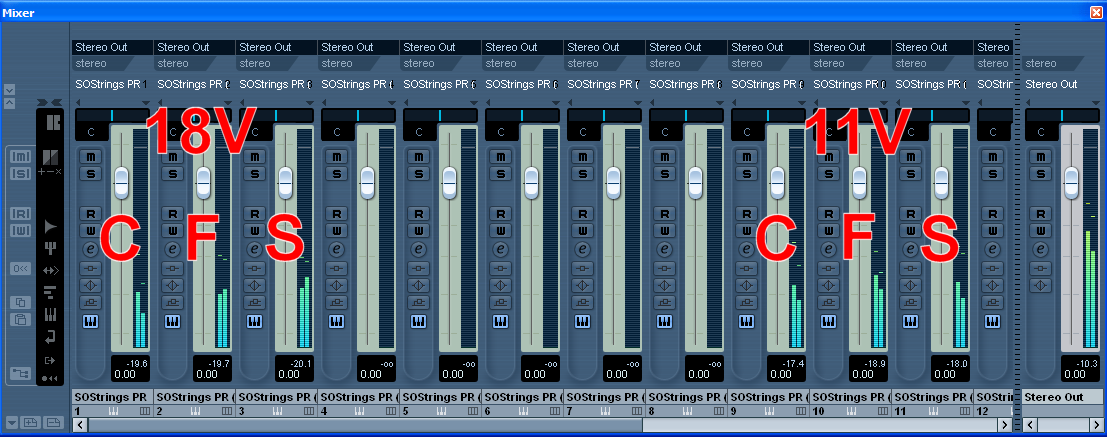Click the copy channel settings icon

20,302
